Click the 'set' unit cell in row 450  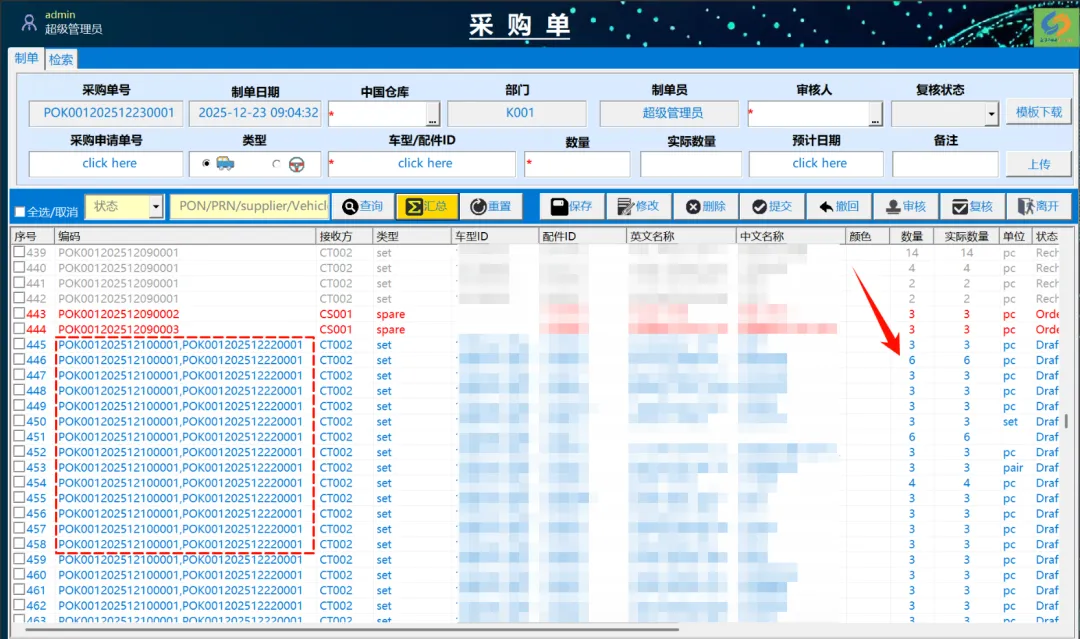click(1010, 421)
